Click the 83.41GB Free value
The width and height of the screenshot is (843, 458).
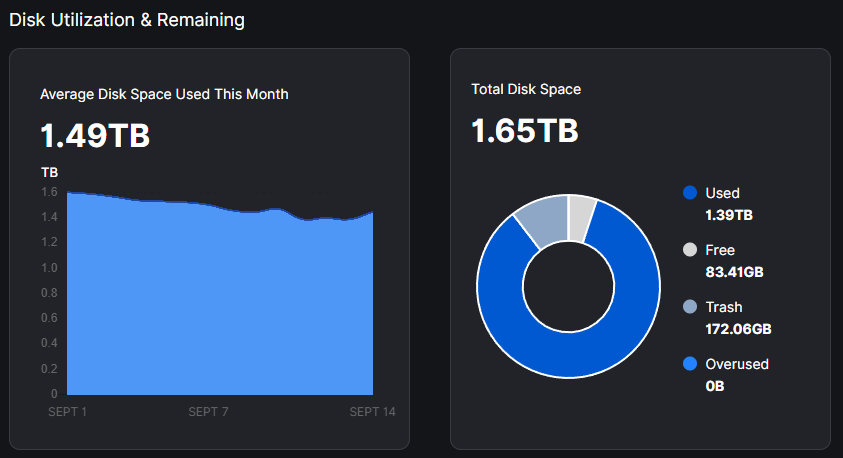[735, 271]
